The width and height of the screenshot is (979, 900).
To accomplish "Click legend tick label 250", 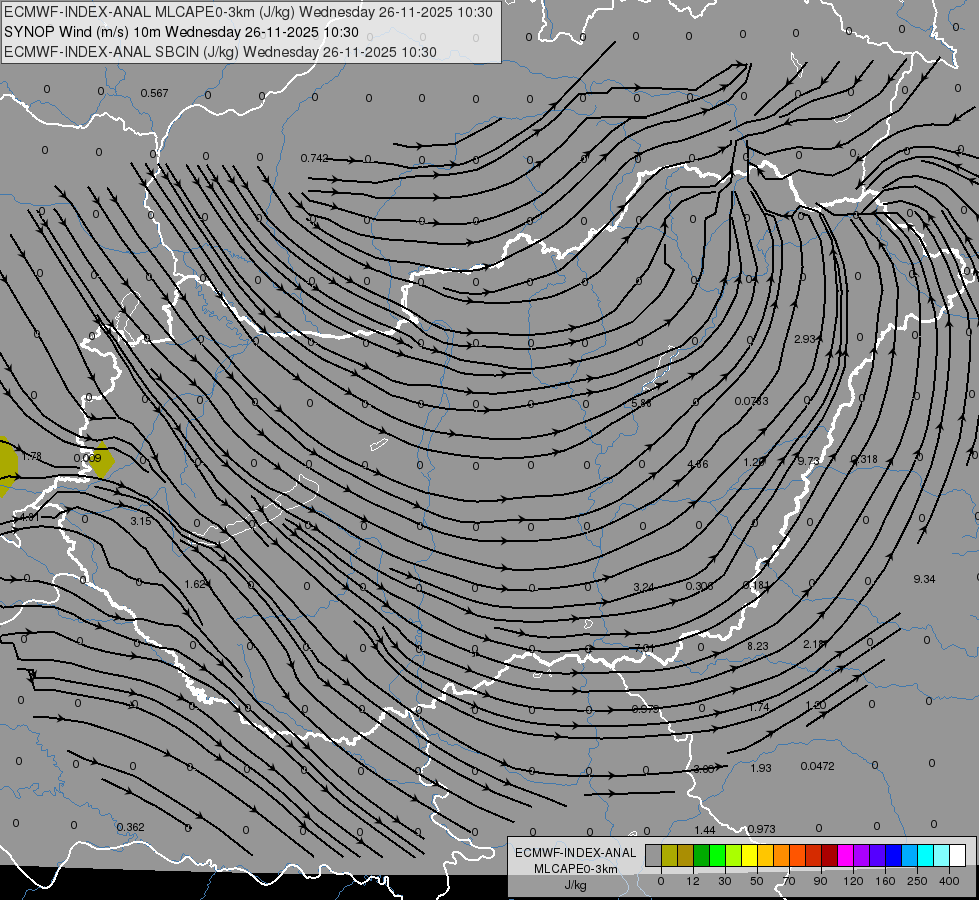I will [x=917, y=881].
